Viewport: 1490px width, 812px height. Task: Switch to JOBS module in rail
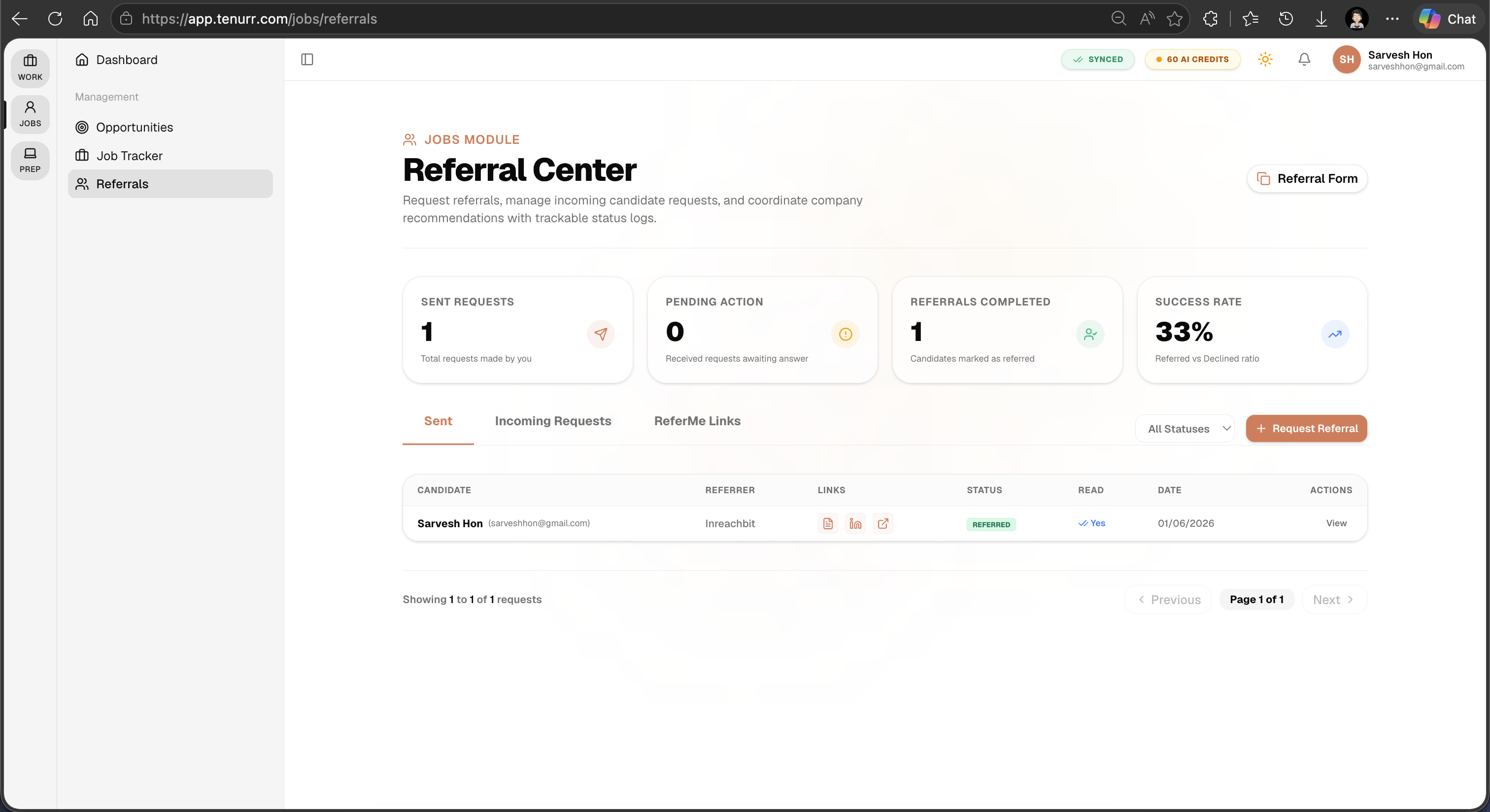click(30, 114)
